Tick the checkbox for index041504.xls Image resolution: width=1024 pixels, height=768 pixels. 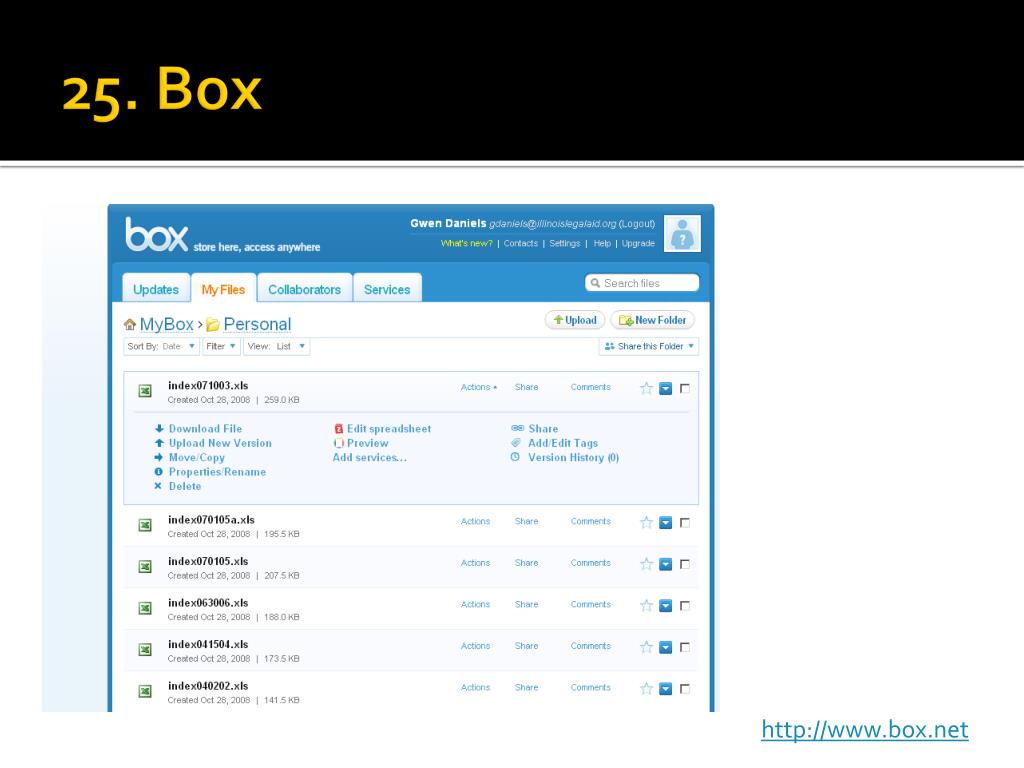[684, 647]
